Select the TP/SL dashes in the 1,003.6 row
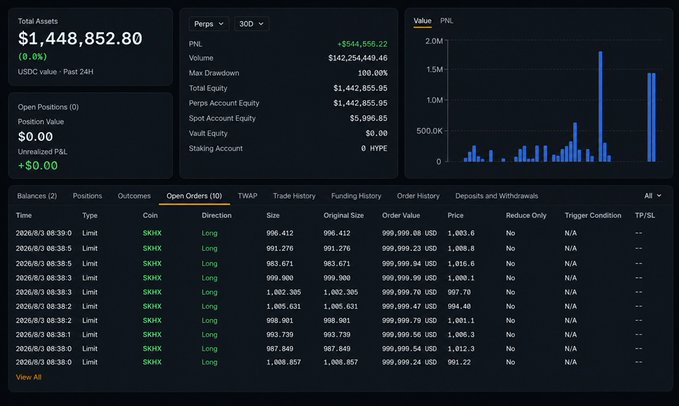Image resolution: width=679 pixels, height=406 pixels. (x=638, y=233)
